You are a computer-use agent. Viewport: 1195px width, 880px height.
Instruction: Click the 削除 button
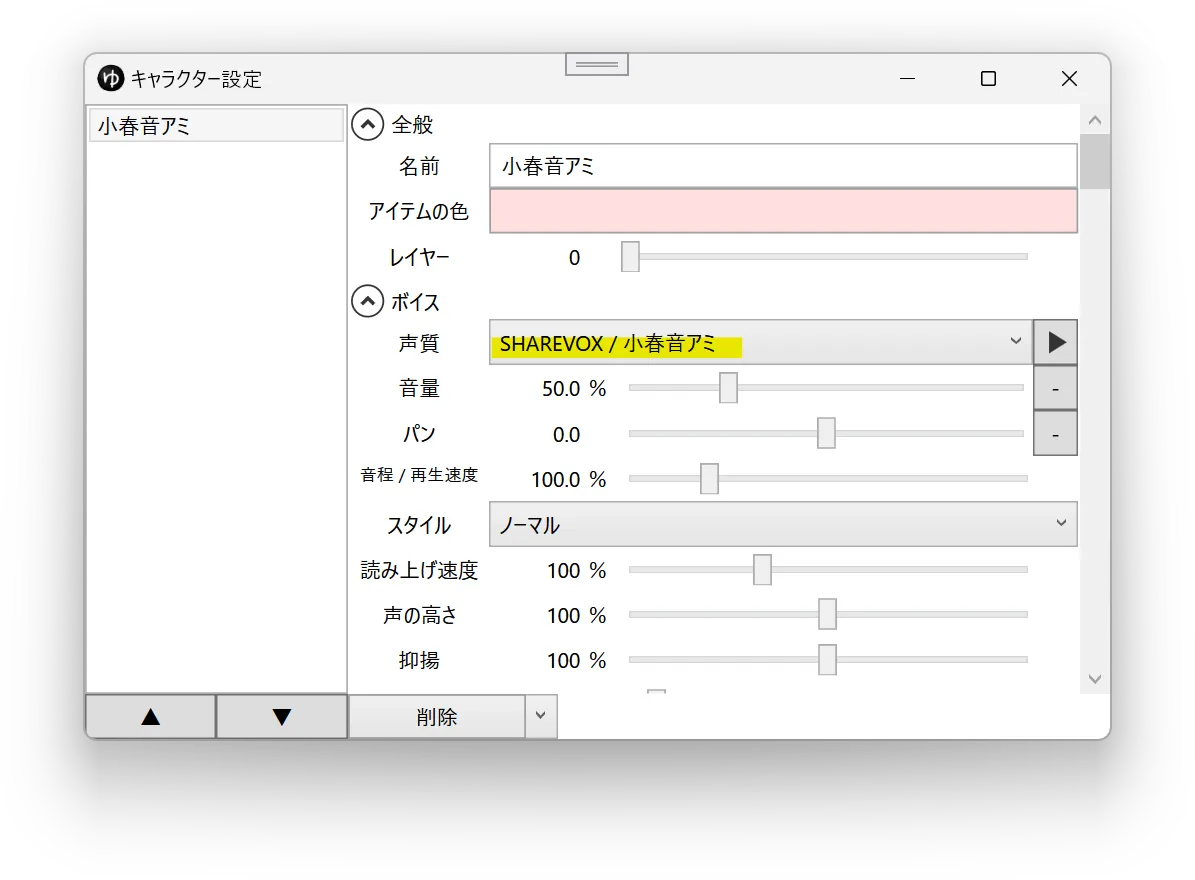(437, 716)
